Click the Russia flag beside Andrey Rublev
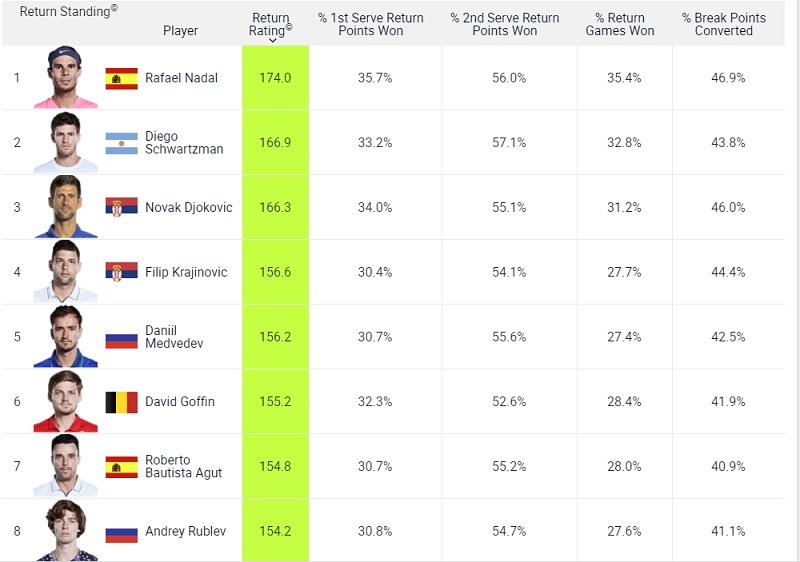Screen dimensions: 800x562 click(121, 531)
